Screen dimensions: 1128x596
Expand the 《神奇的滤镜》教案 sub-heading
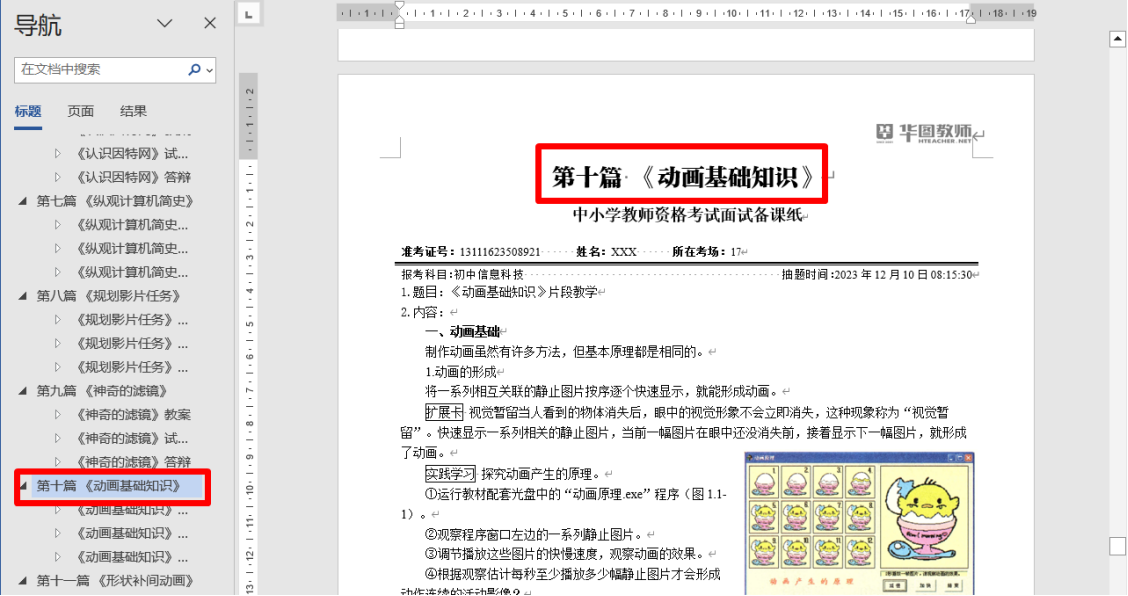click(58, 415)
